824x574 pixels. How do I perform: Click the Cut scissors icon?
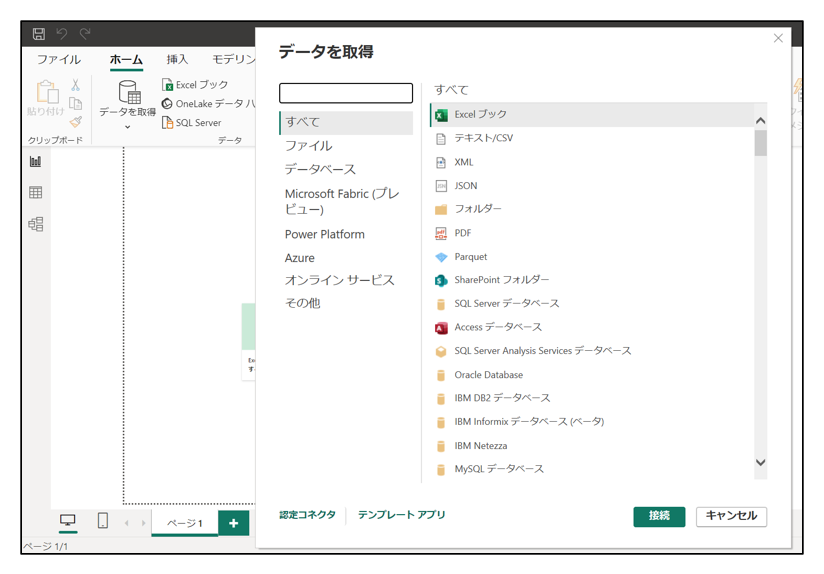pos(76,85)
